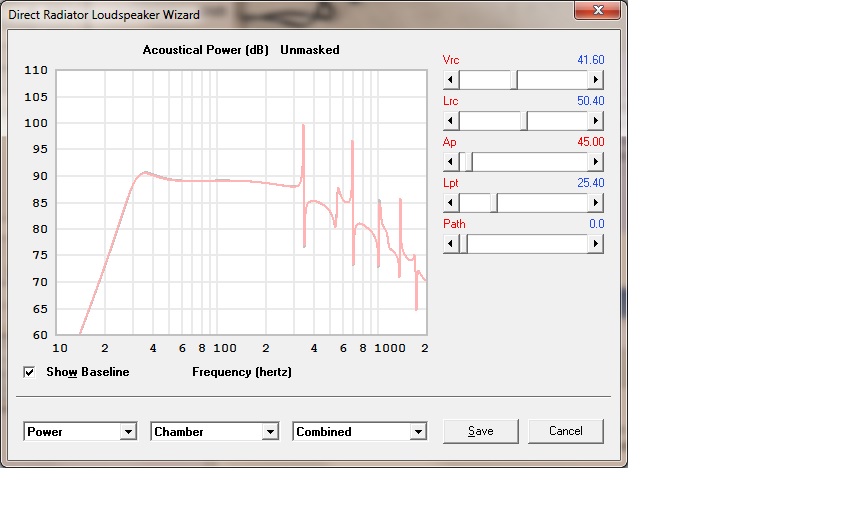Click the Path slider thumb
Viewport: 866px width, 505px height.
click(464, 244)
